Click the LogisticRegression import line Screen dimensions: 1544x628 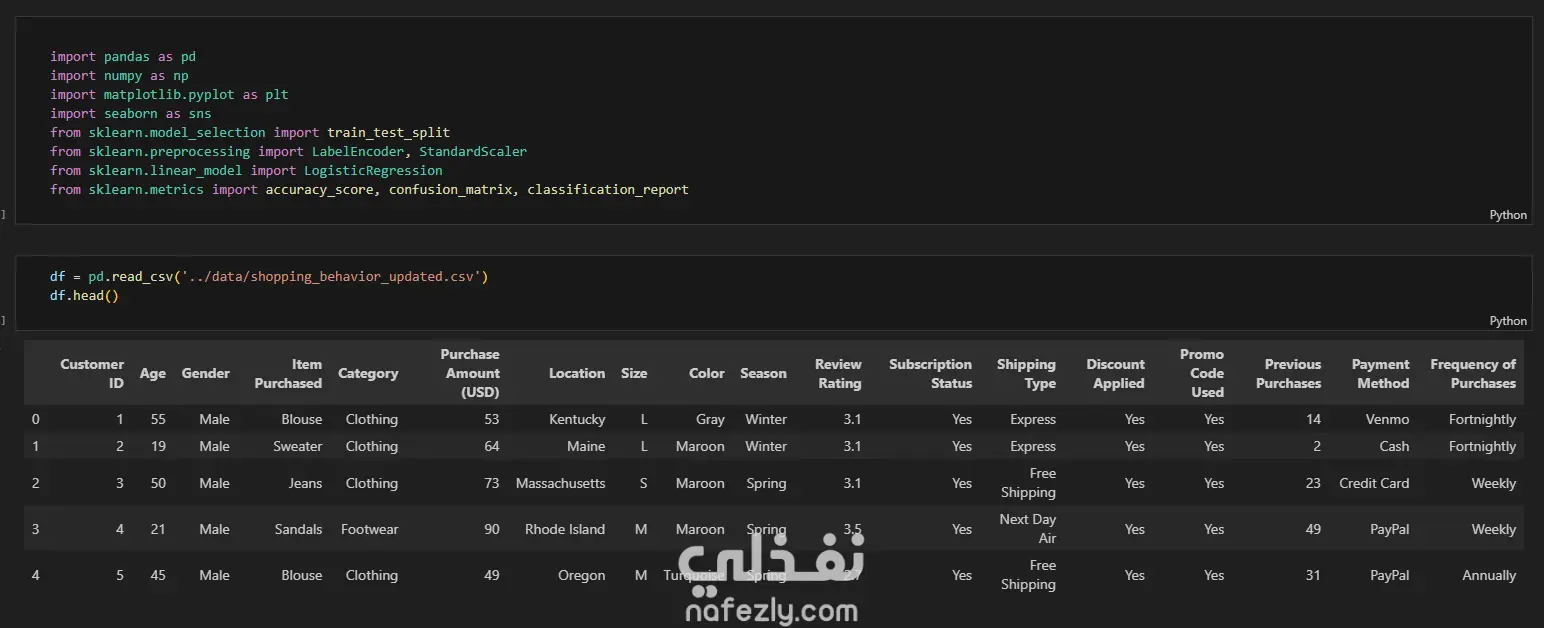246,171
